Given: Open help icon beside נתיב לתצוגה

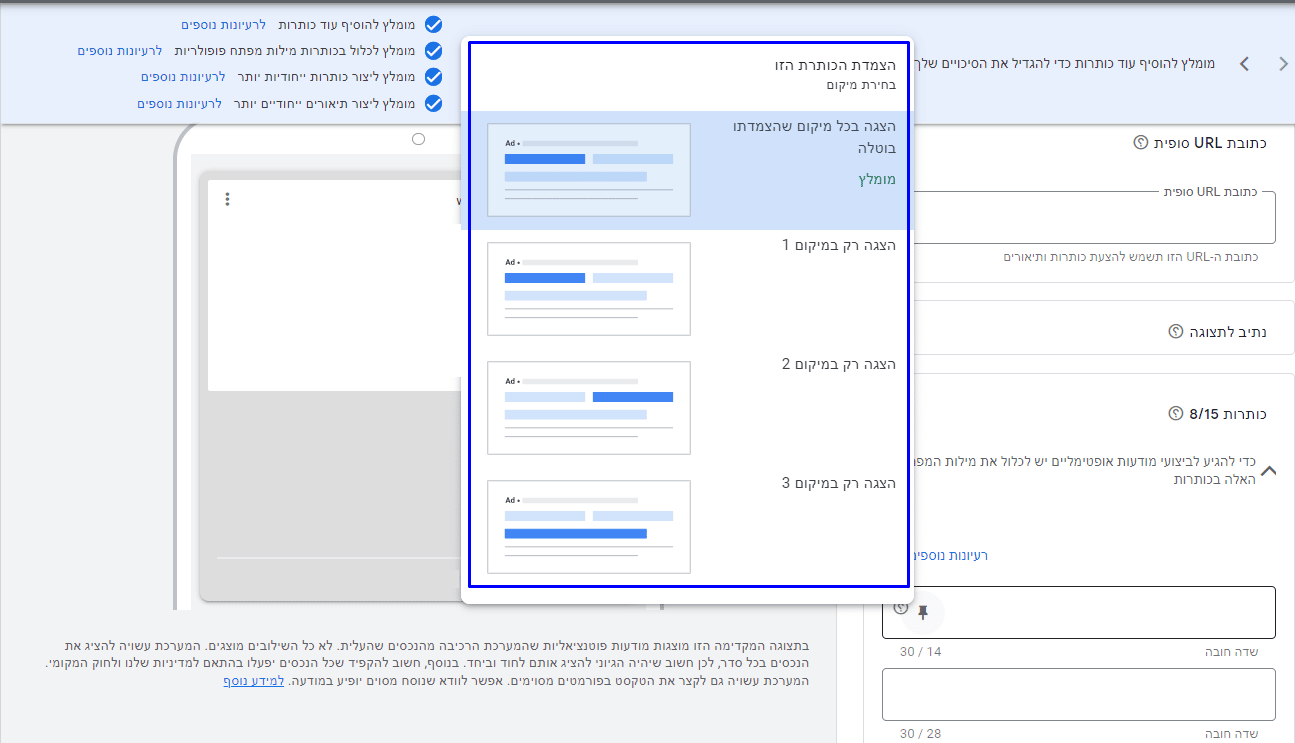Looking at the screenshot, I should tap(1175, 331).
